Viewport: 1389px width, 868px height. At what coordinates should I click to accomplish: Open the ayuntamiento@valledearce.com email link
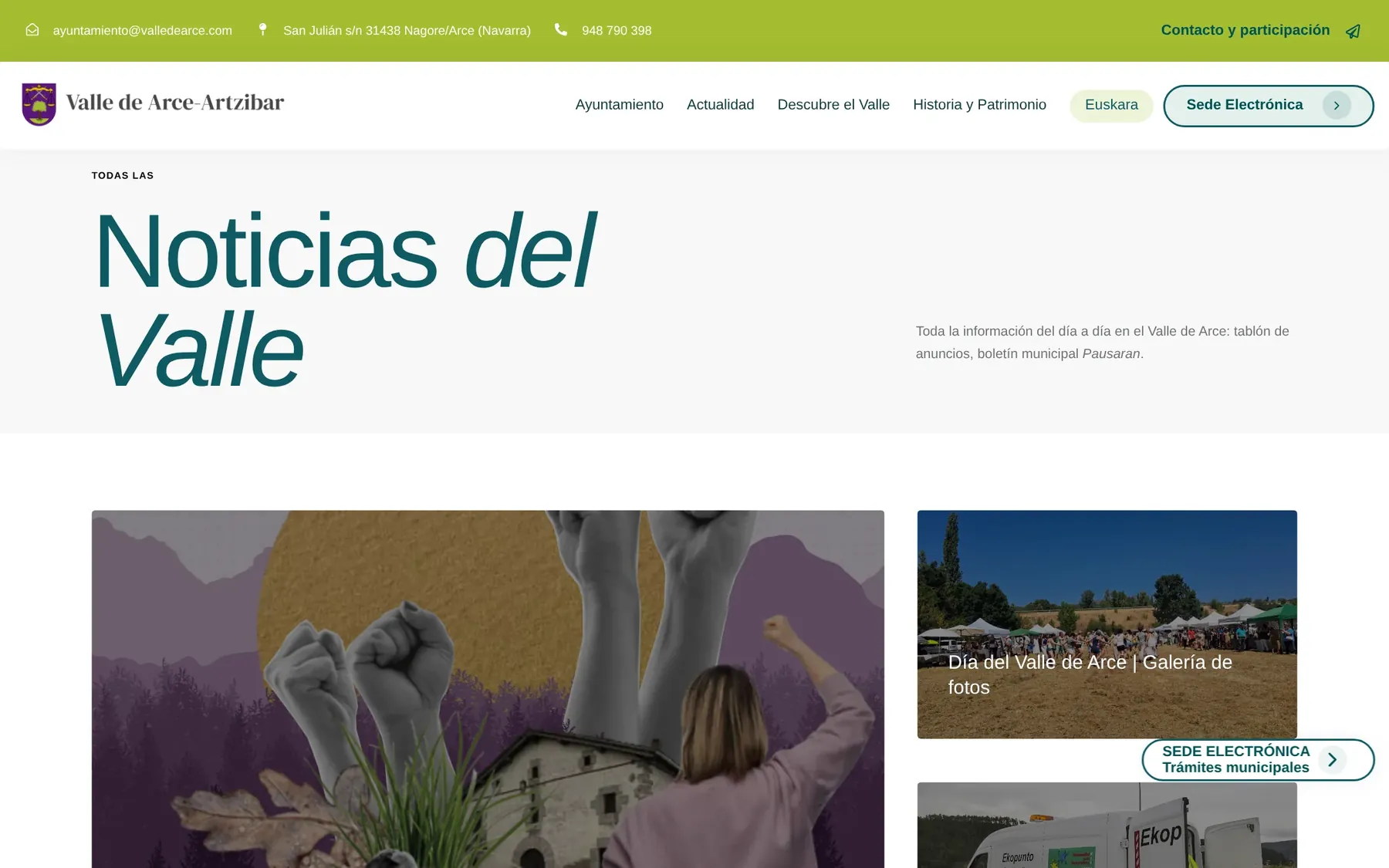(x=143, y=30)
